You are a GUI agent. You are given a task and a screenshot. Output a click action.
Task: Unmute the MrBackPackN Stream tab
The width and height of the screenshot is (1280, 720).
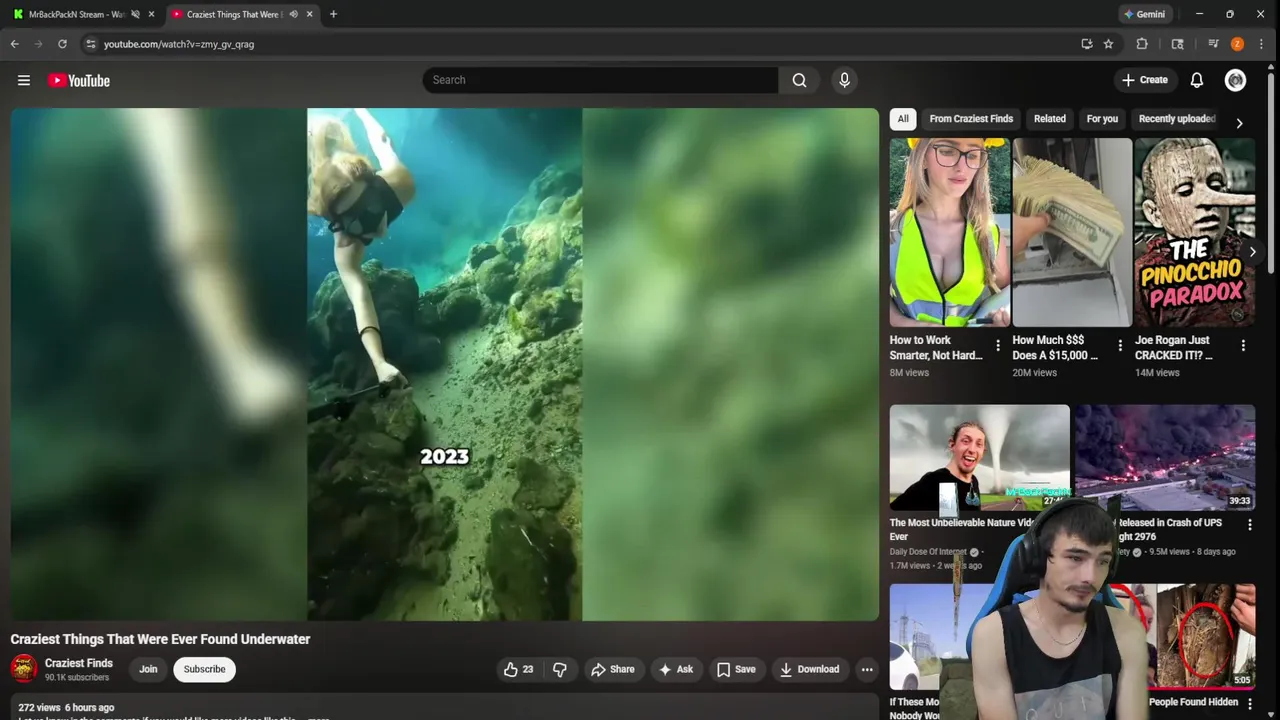point(135,14)
